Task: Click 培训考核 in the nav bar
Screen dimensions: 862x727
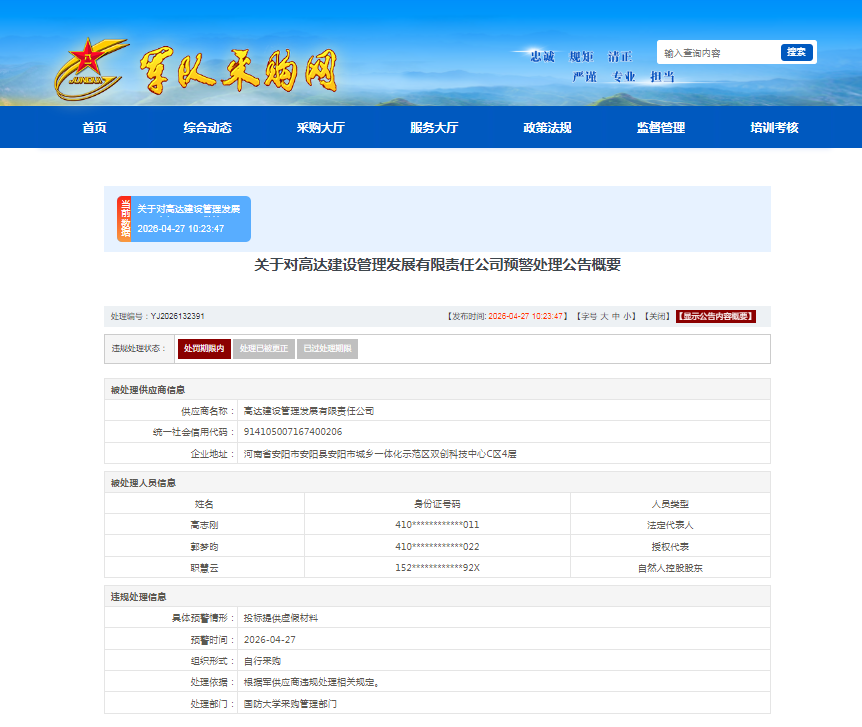Action: (774, 128)
